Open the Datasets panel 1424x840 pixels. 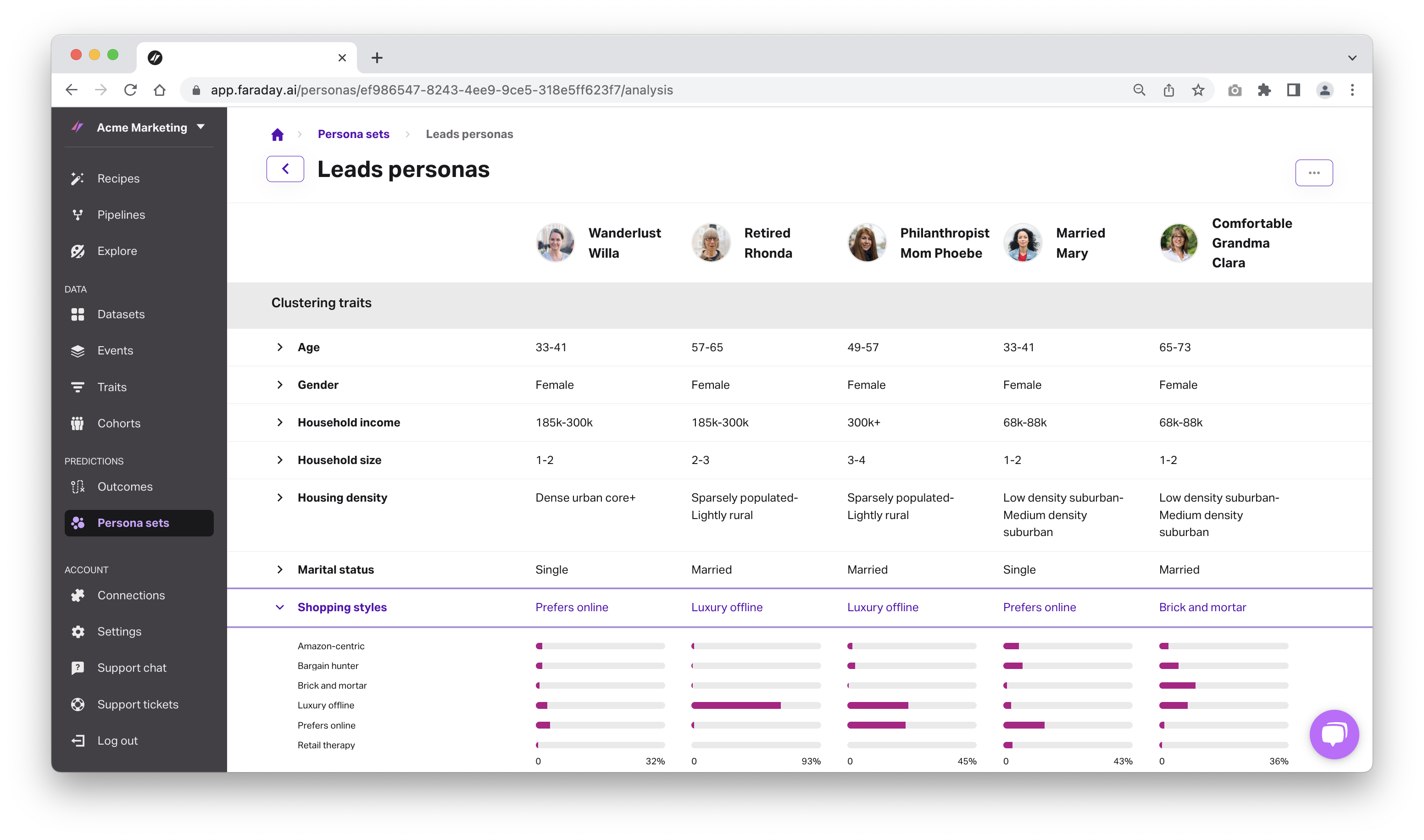121,314
